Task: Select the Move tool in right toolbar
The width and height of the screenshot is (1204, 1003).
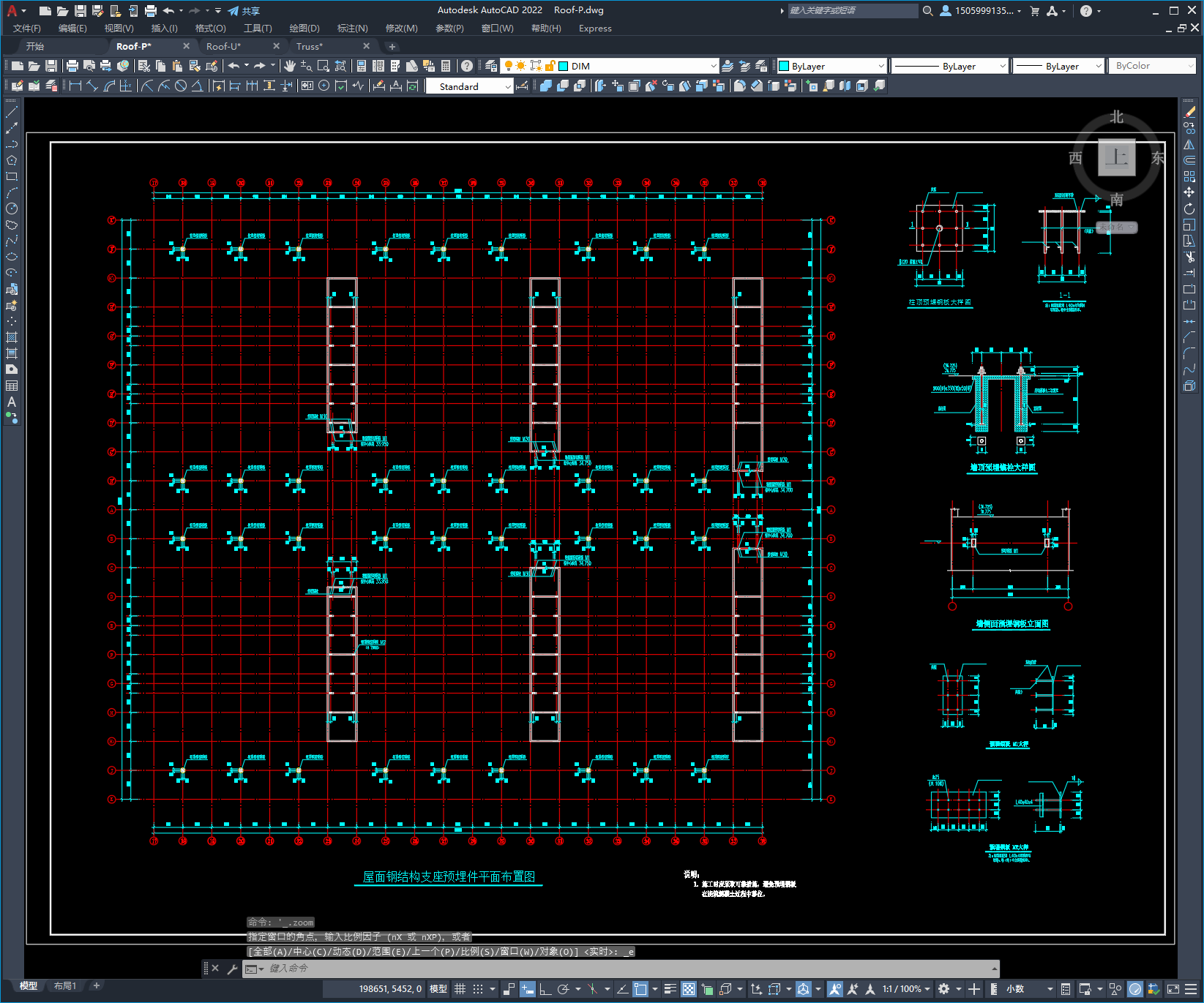Action: [x=1189, y=192]
